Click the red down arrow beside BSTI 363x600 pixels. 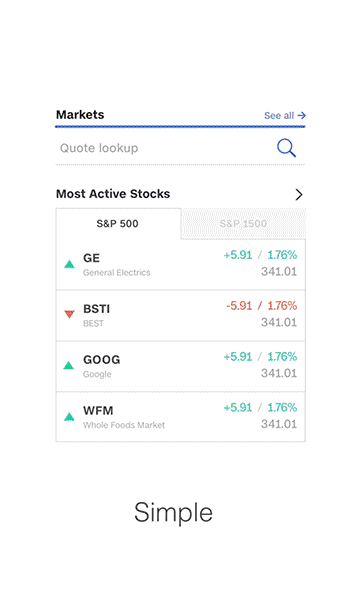click(69, 314)
